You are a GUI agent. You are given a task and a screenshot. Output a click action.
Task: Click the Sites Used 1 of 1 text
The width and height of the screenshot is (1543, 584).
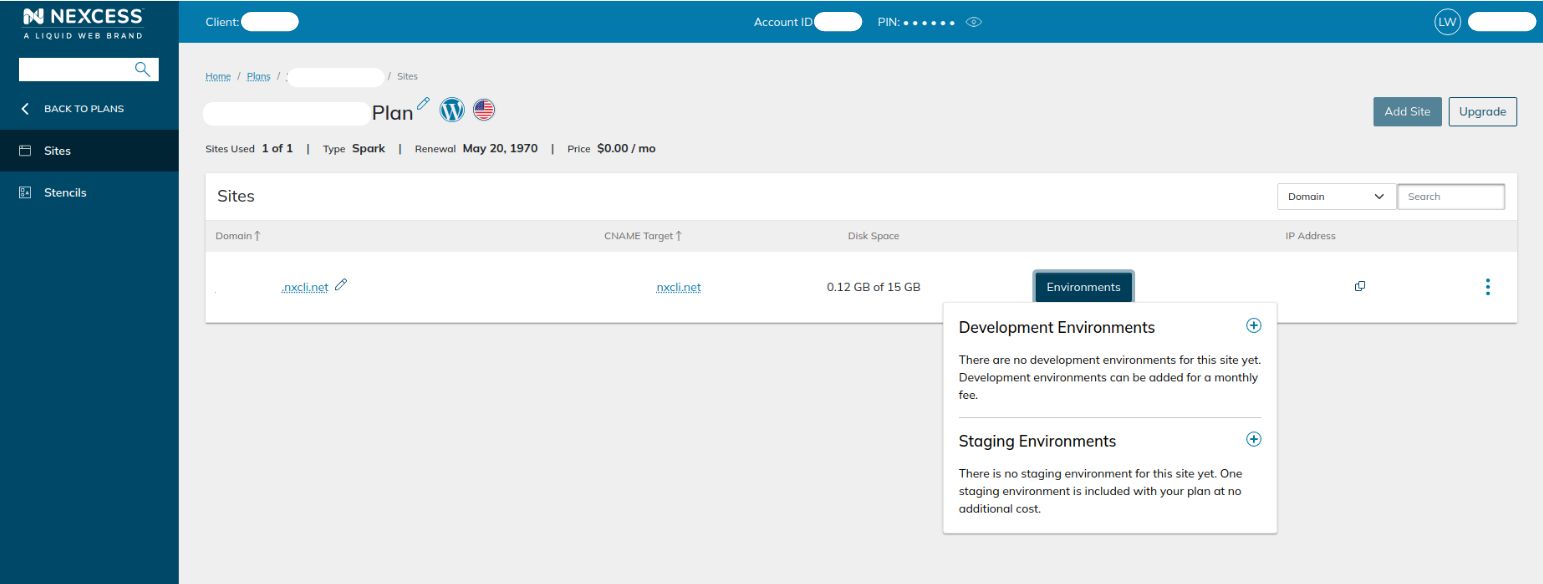[249, 149]
